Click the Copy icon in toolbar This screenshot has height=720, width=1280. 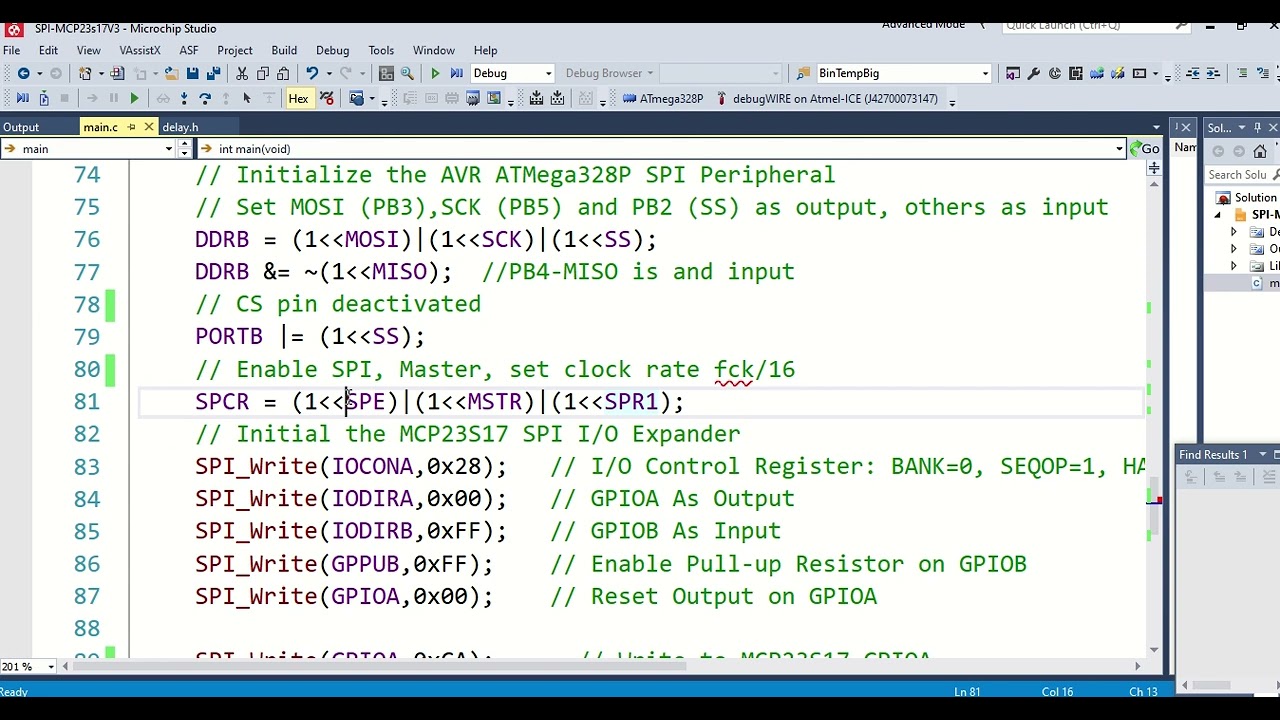263,73
